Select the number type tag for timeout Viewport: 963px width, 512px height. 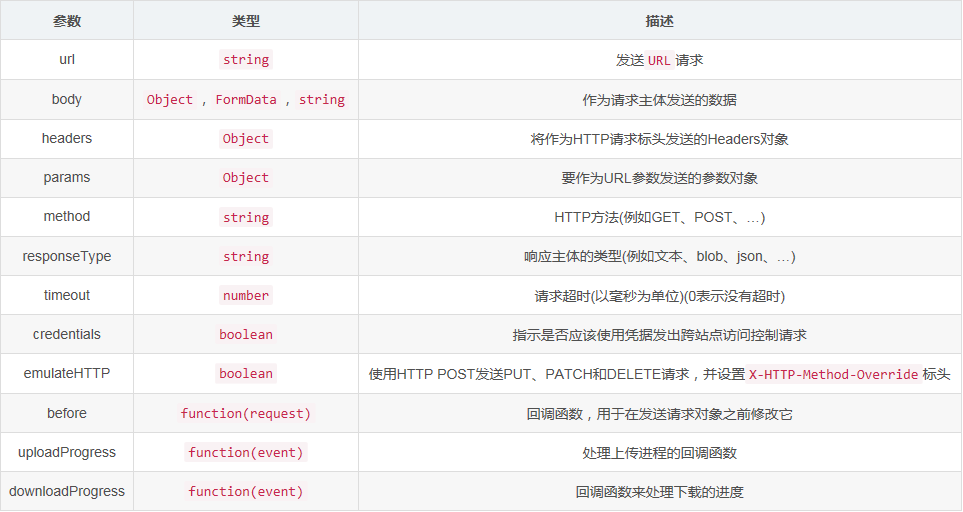point(246,296)
